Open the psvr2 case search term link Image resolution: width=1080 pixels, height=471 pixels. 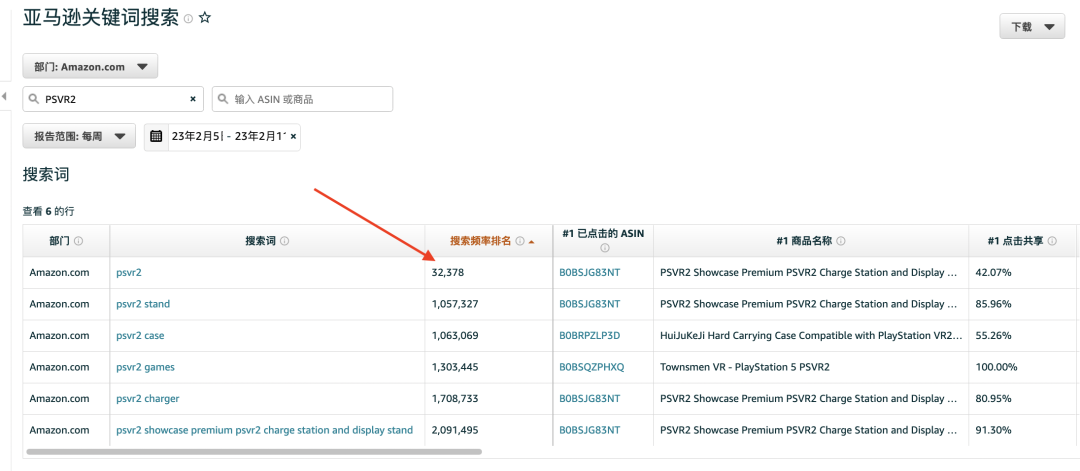tap(141, 335)
